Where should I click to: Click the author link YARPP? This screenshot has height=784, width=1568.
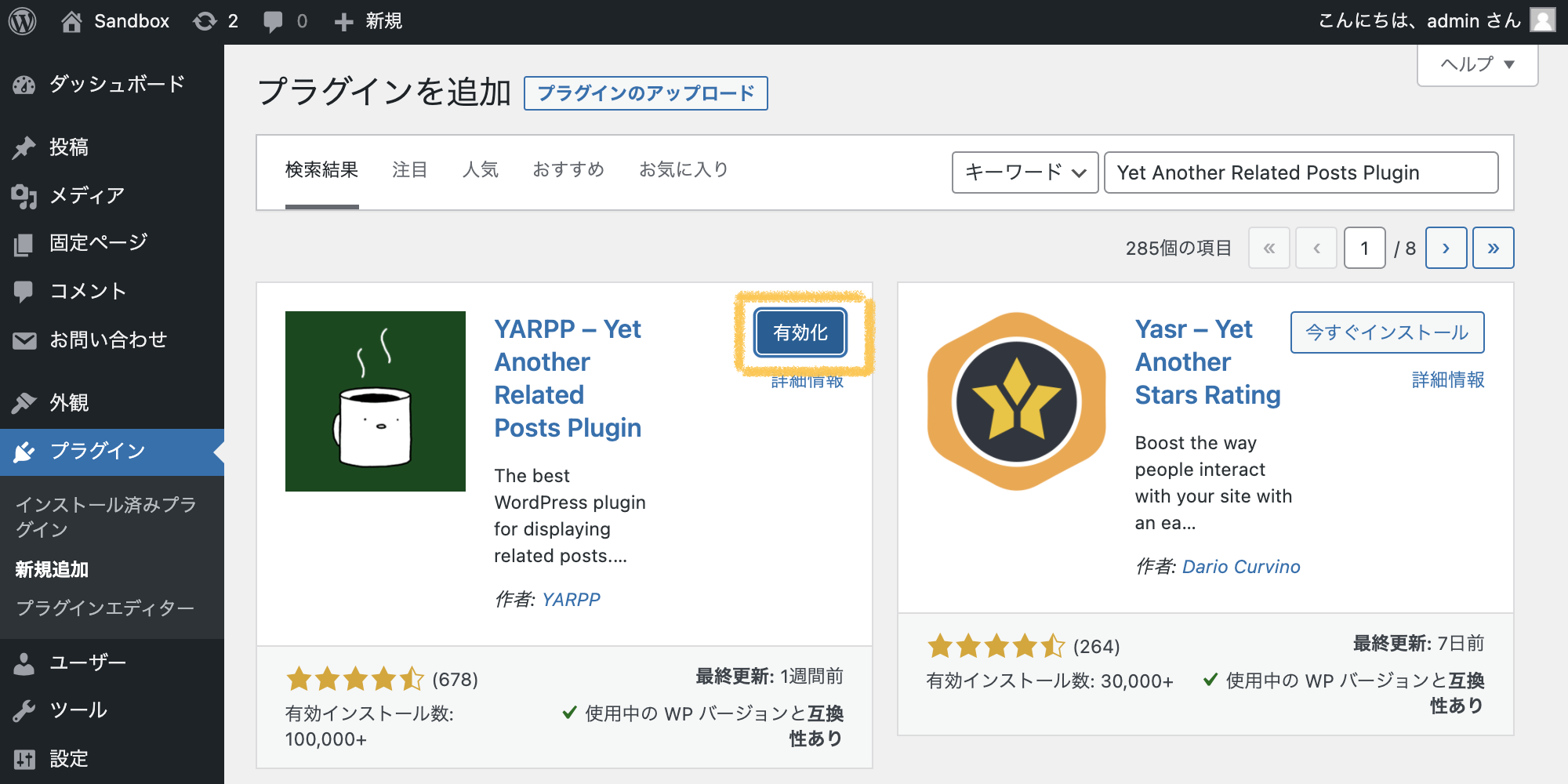[571, 600]
